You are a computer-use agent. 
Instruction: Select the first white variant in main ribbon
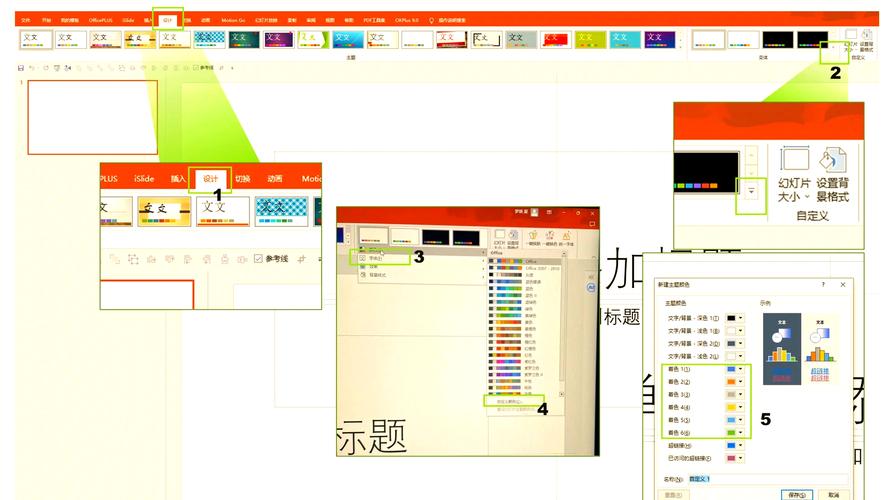(708, 39)
